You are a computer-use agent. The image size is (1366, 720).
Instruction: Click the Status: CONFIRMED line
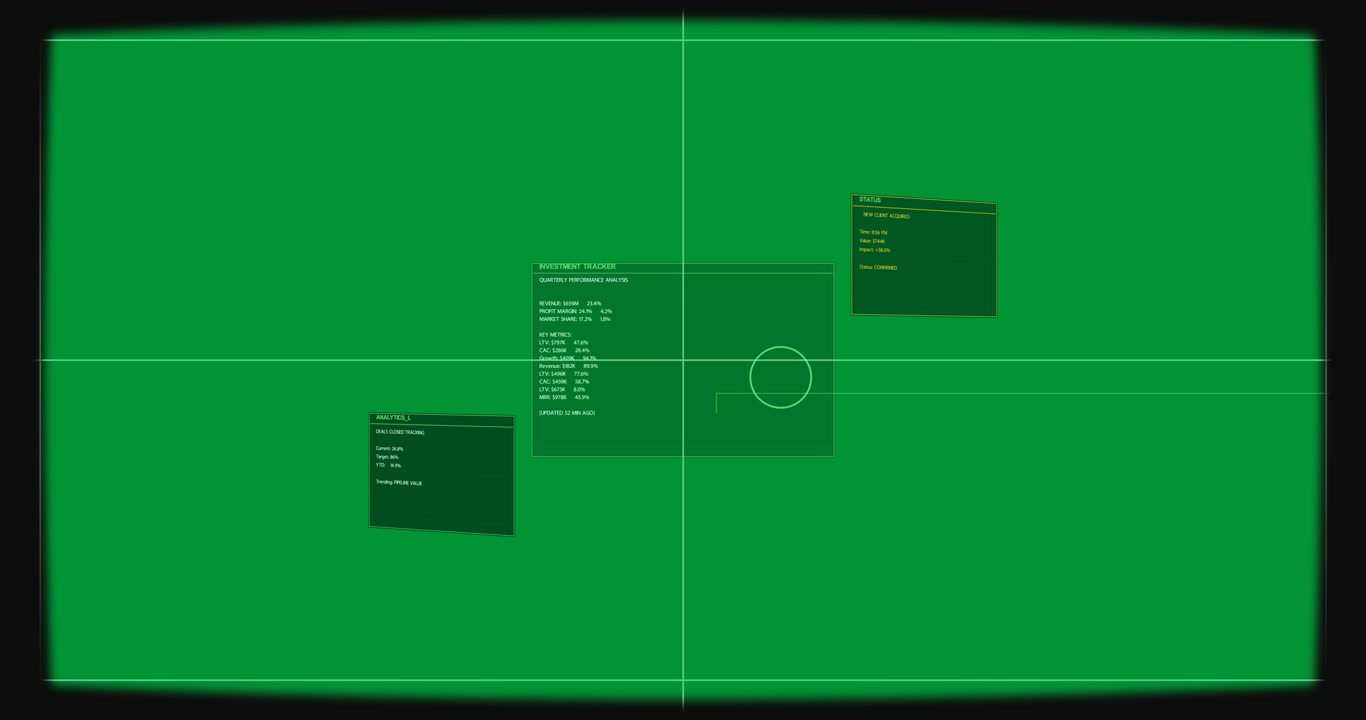click(878, 268)
